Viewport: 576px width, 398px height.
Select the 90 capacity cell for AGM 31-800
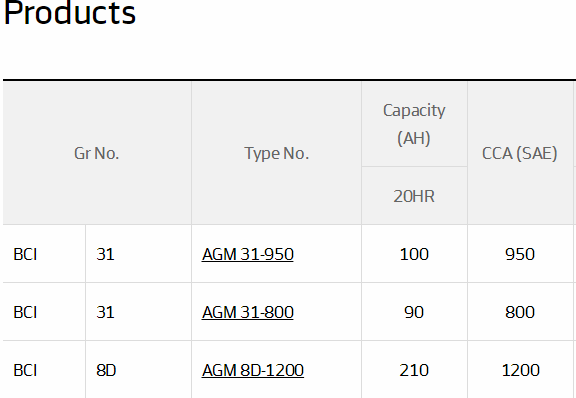pyautogui.click(x=414, y=312)
